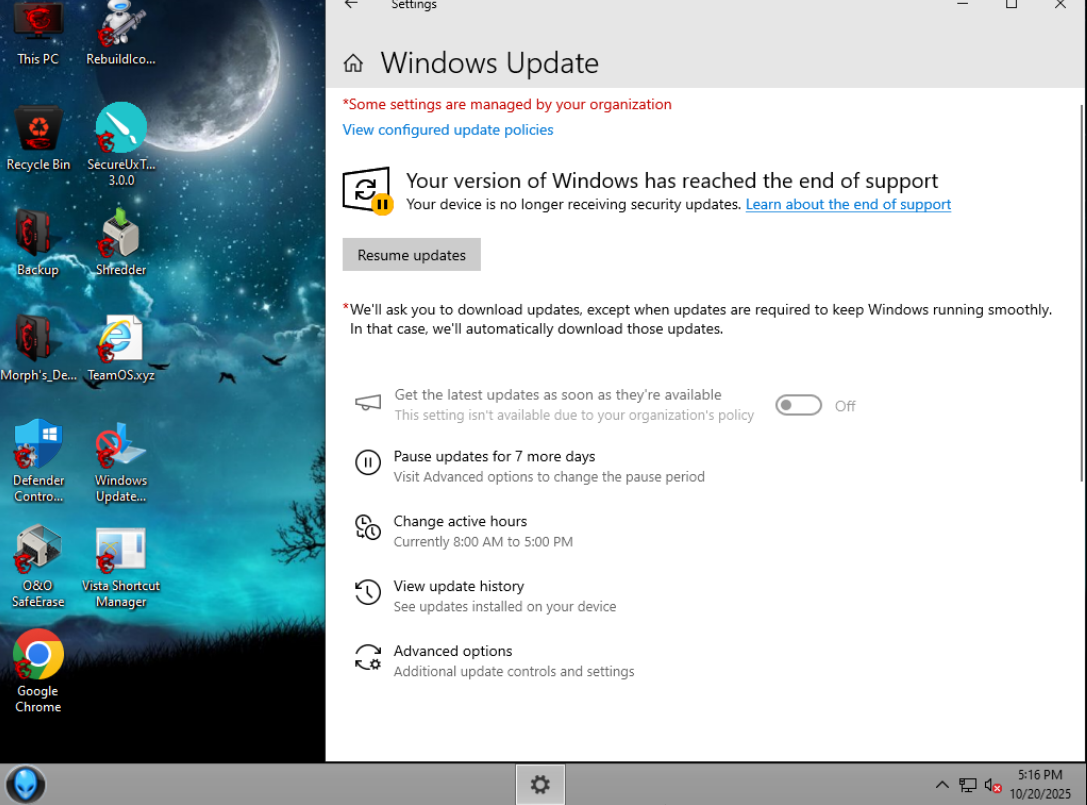Show hidden system tray icons

(x=941, y=785)
